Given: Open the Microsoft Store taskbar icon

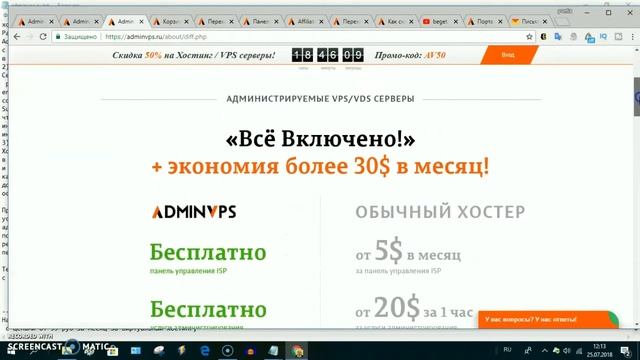Looking at the screenshot, I should tap(113, 351).
